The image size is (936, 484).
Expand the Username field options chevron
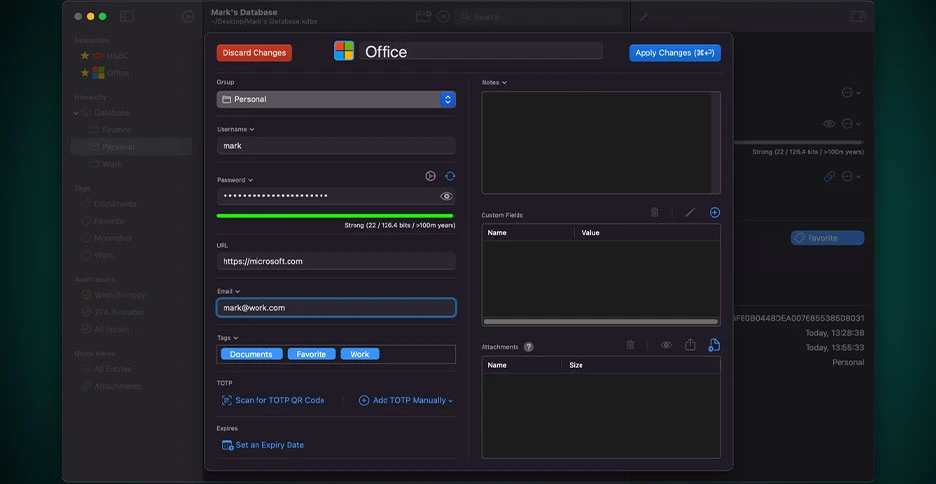[x=252, y=130]
